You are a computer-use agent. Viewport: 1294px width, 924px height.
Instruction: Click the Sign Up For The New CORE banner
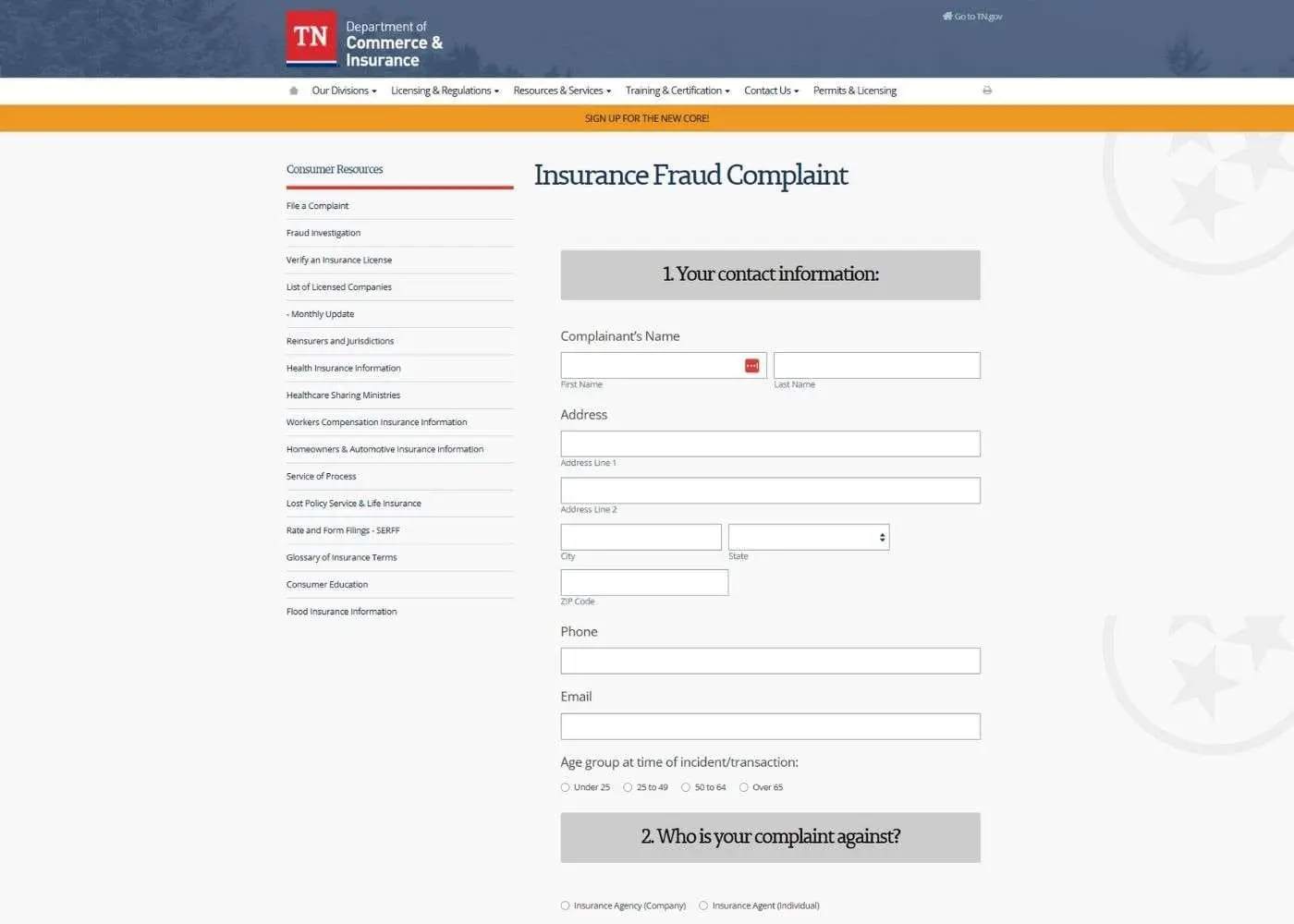coord(647,118)
